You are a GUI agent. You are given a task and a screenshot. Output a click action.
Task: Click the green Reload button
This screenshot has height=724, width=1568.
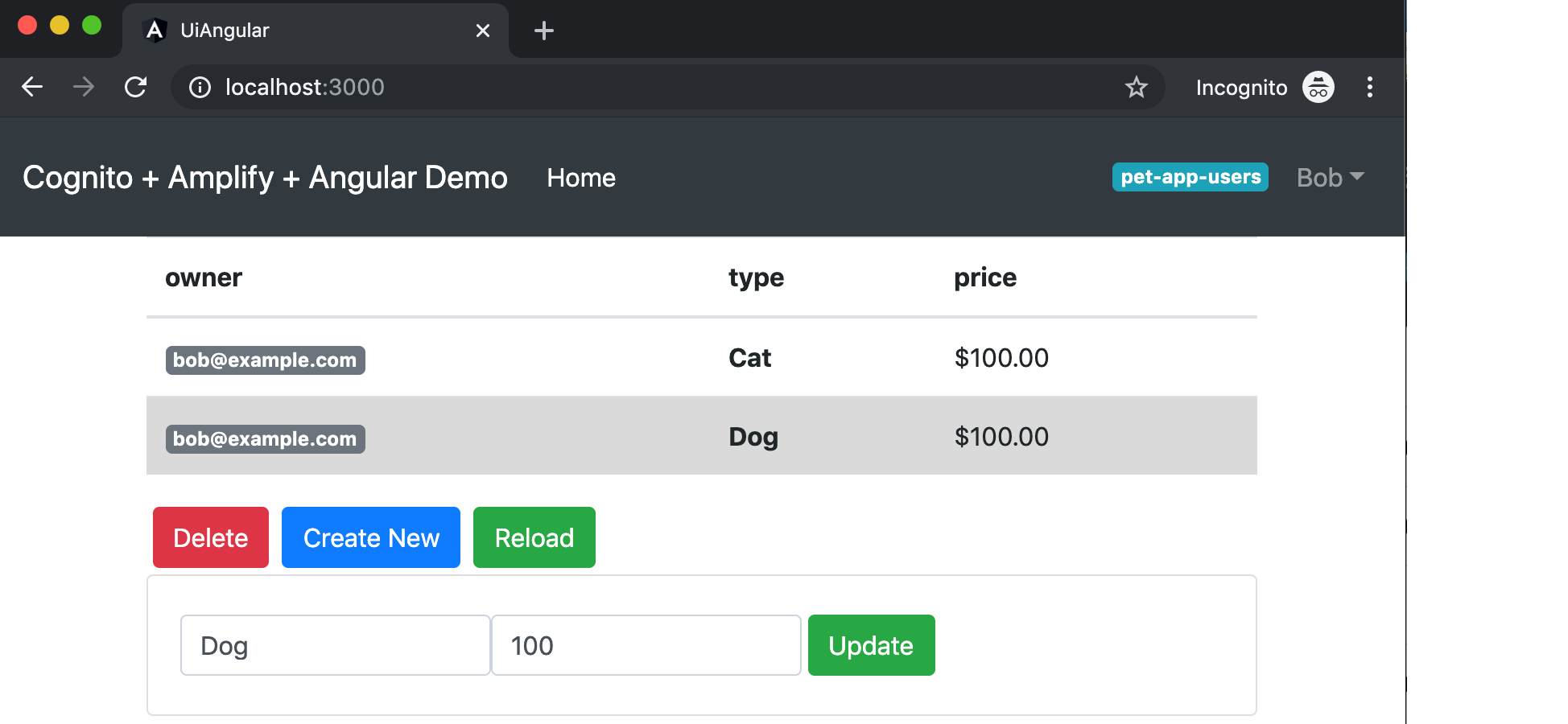534,537
